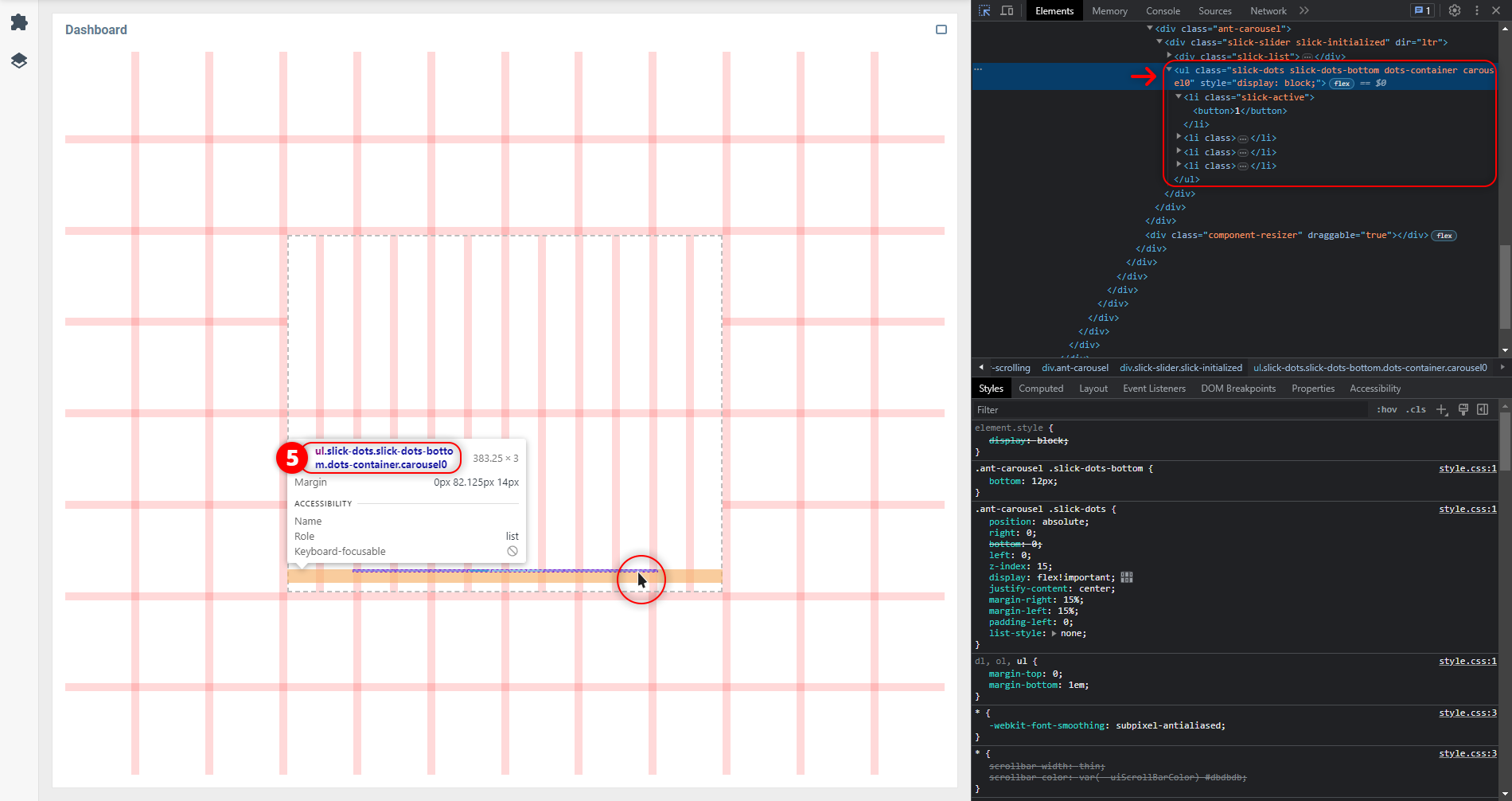Collapse the li slick-active node

(x=1179, y=96)
